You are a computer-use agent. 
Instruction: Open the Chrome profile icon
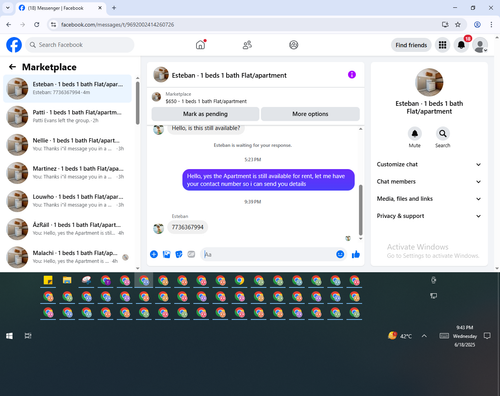pos(477,24)
